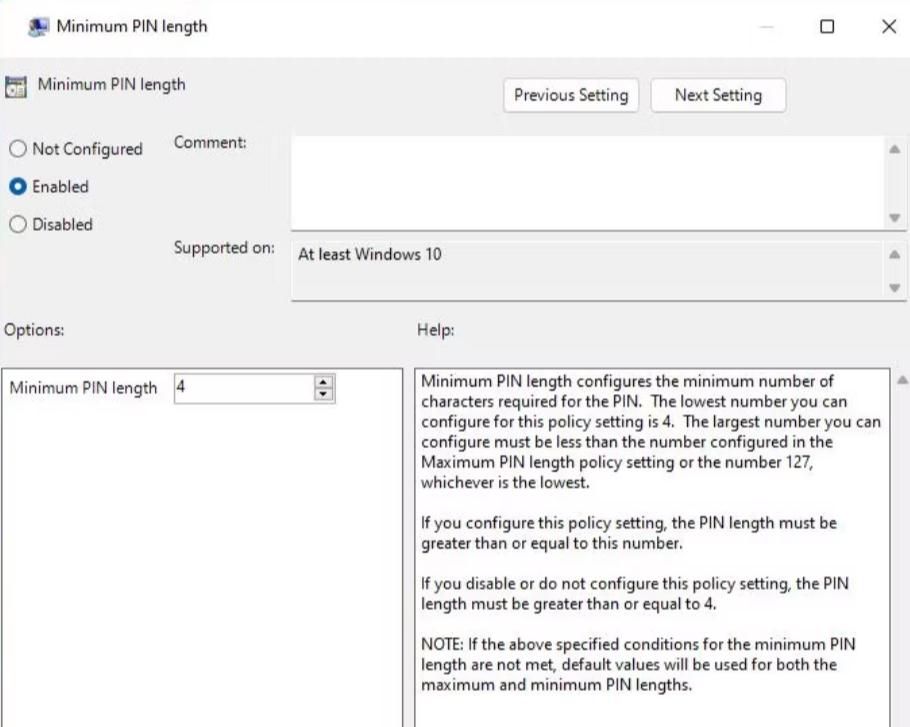910x727 pixels.
Task: Click Supported on box scroll down arrow
Action: pos(894,284)
